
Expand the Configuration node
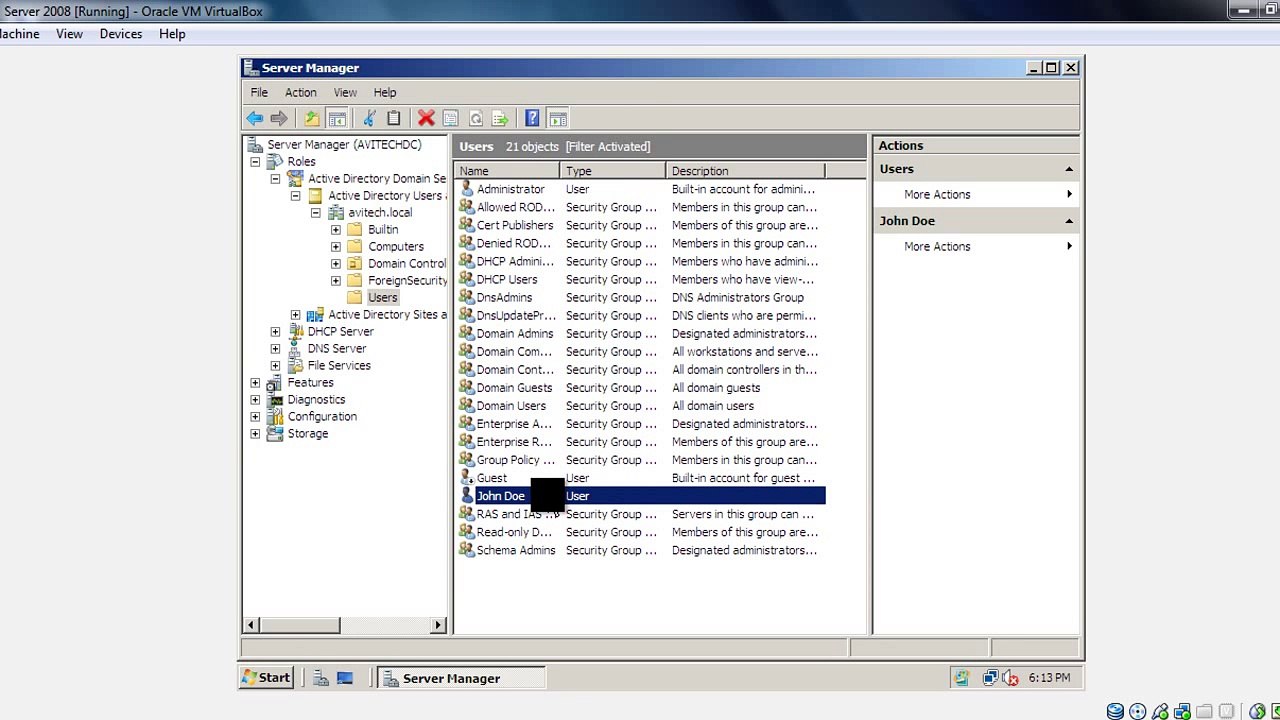pos(255,417)
